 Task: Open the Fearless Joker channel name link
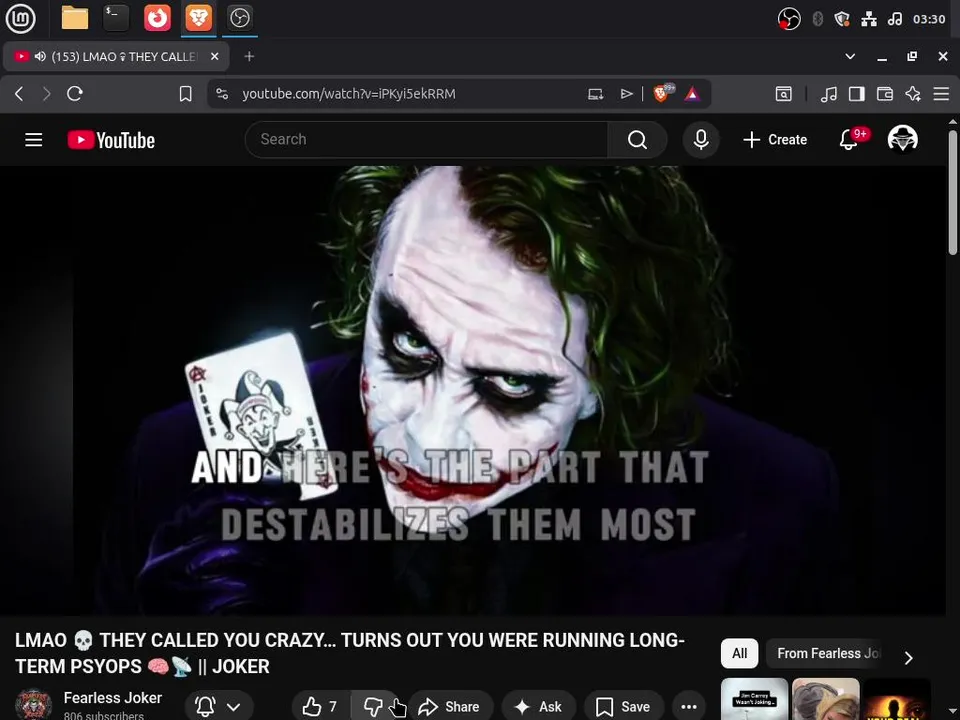pos(113,697)
